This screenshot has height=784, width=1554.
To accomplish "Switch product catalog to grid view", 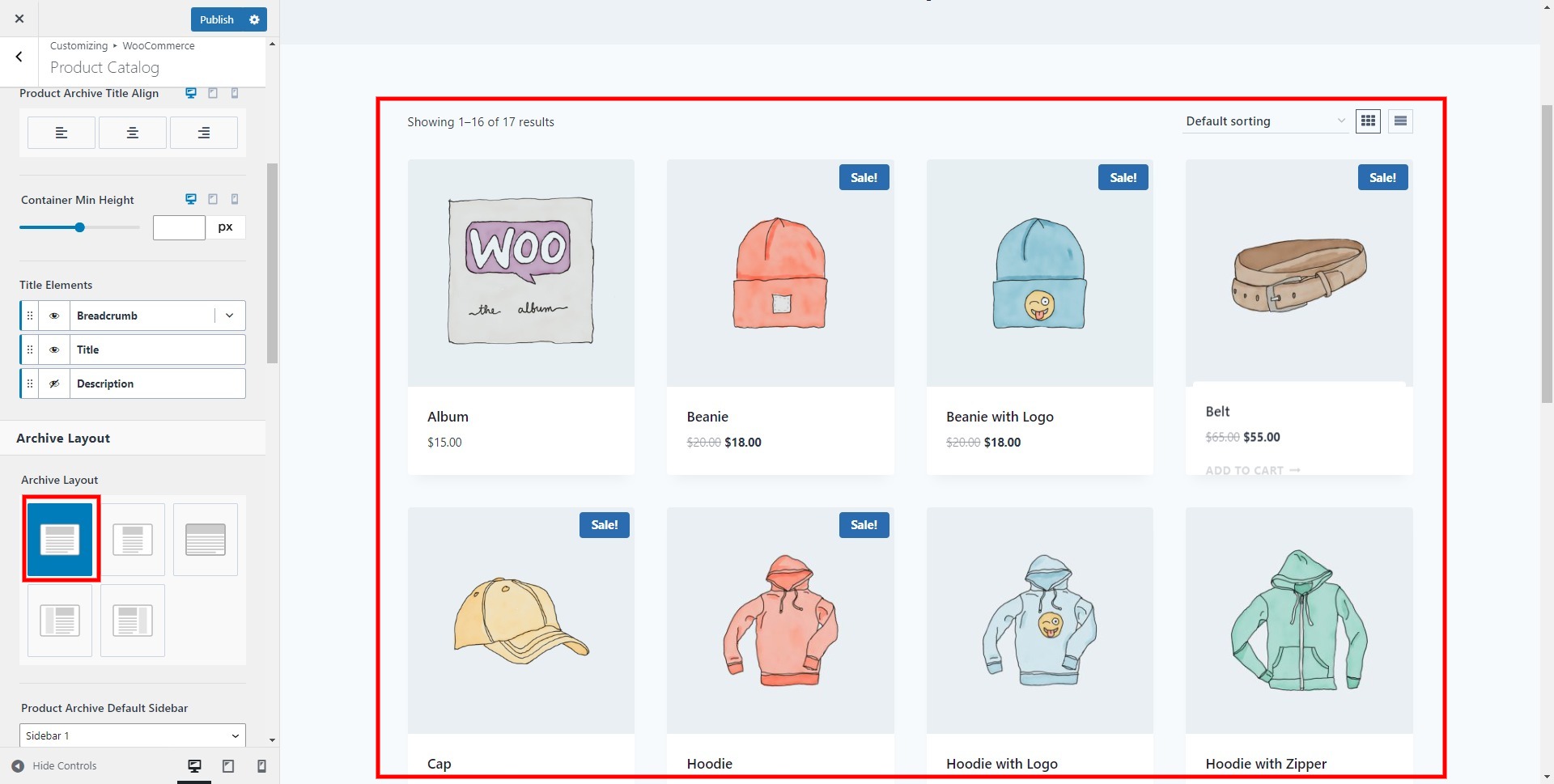I will click(1368, 121).
